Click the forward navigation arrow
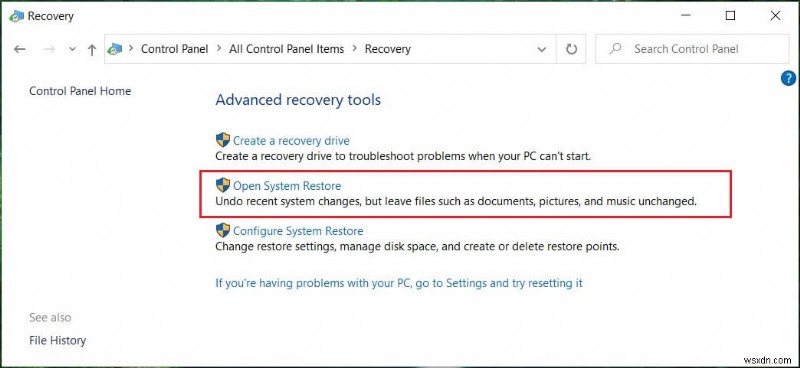This screenshot has height=368, width=800. tap(49, 50)
